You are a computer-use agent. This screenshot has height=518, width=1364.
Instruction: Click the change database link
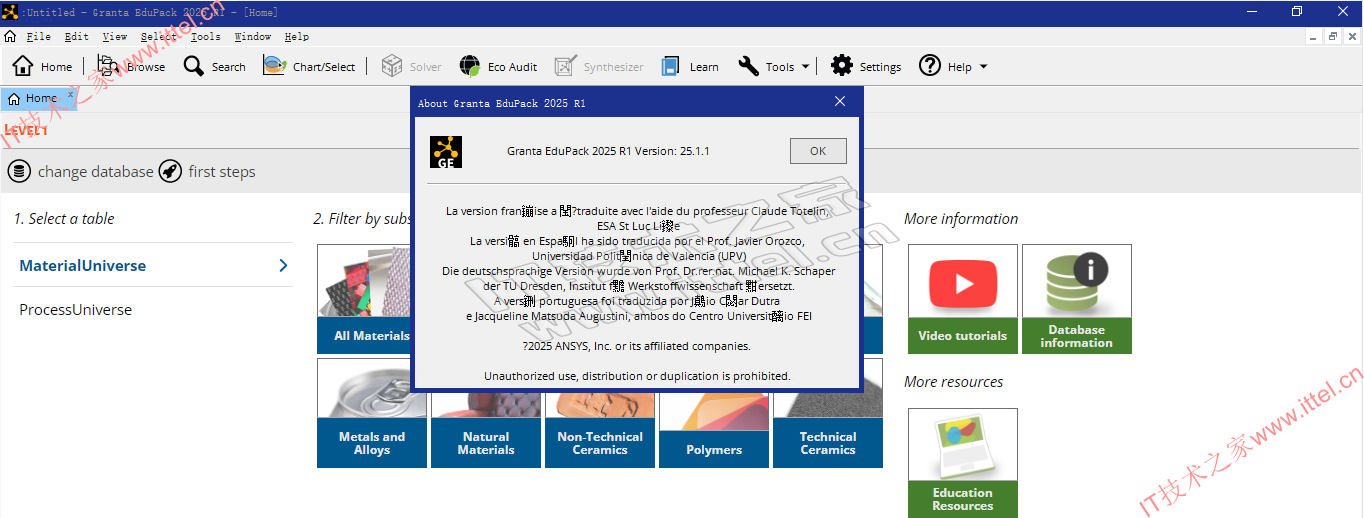click(x=96, y=171)
